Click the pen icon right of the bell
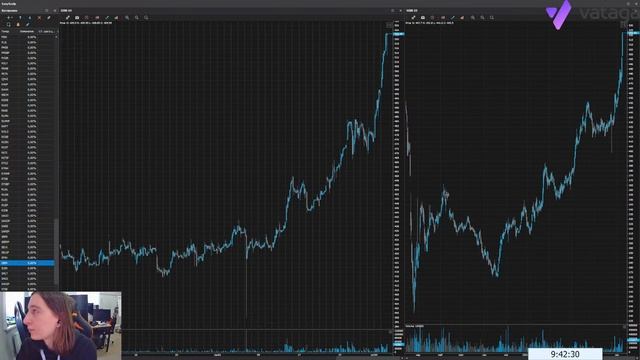This screenshot has height=360, width=640. pyautogui.click(x=27, y=24)
